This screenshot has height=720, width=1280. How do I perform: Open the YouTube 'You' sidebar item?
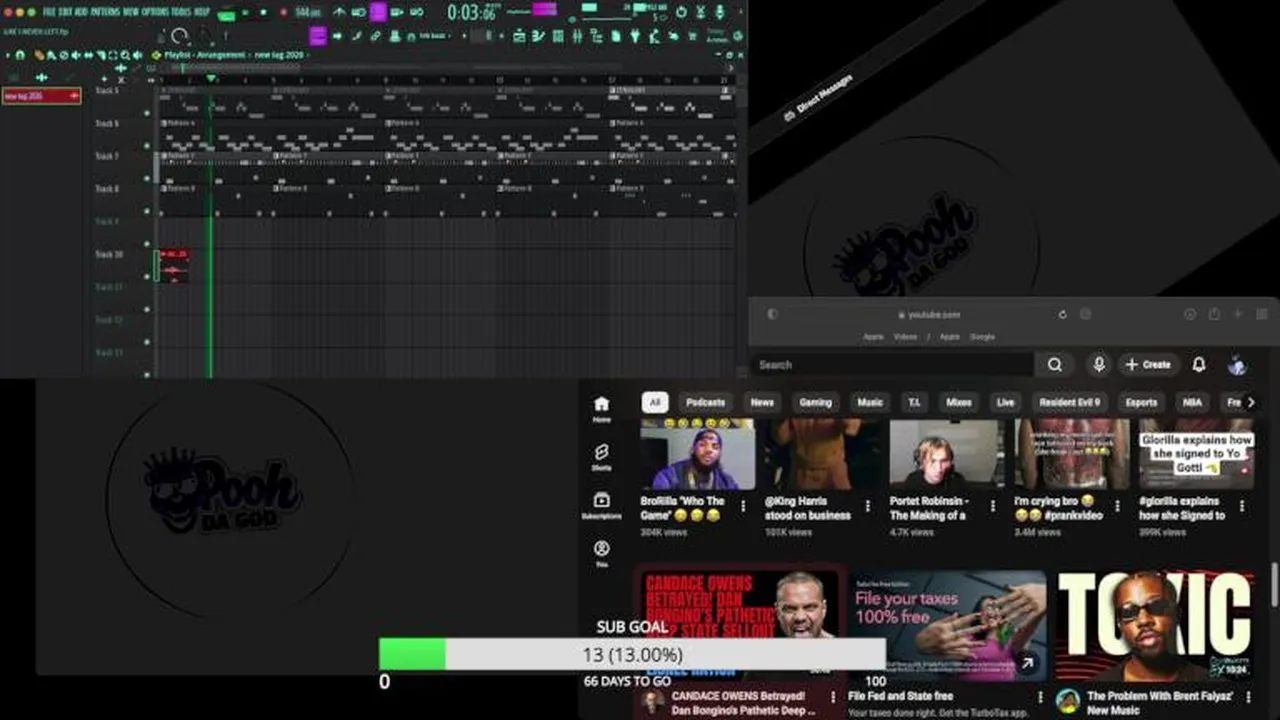click(x=601, y=554)
